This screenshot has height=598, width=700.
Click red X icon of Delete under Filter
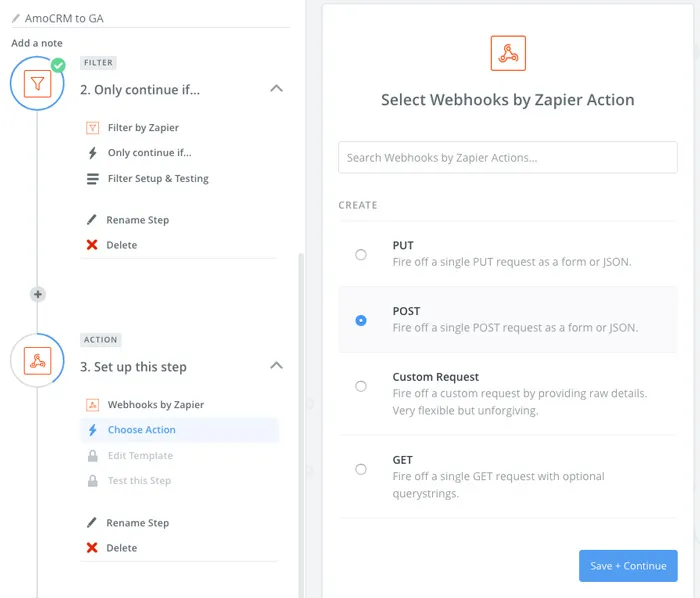point(92,245)
